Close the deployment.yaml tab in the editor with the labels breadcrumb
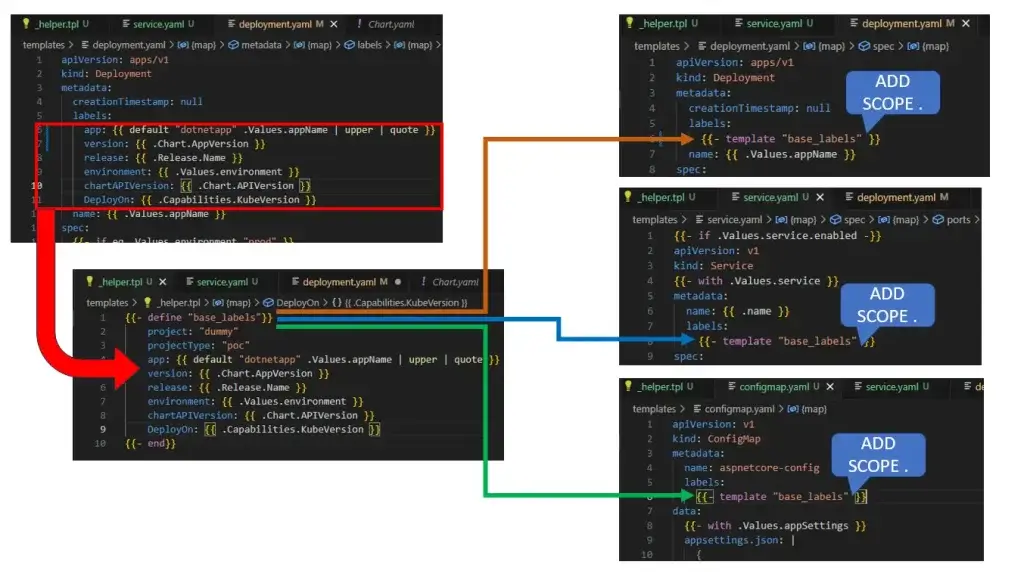The width and height of the screenshot is (1024, 574). click(x=334, y=24)
